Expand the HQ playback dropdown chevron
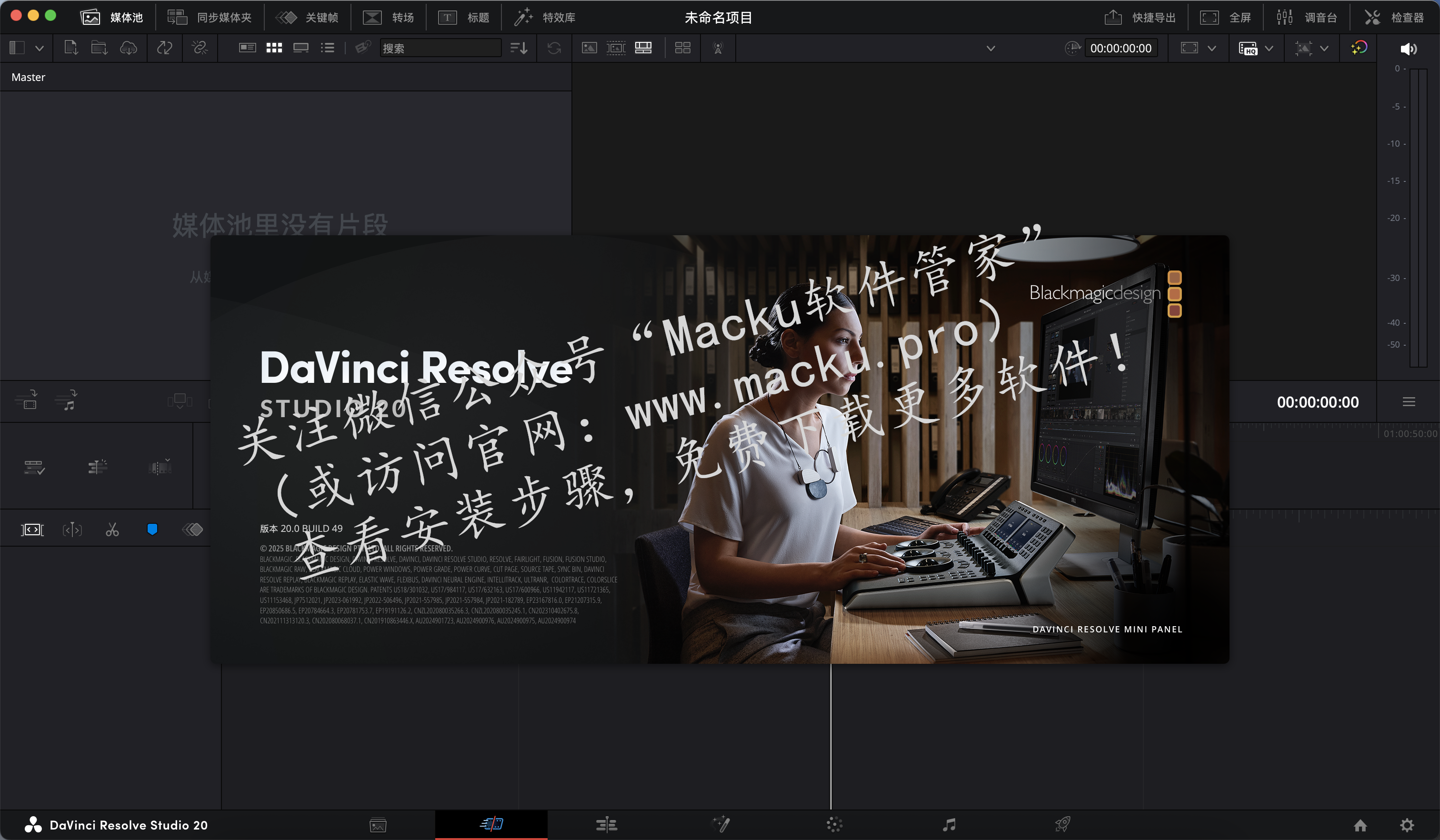 [x=1269, y=49]
